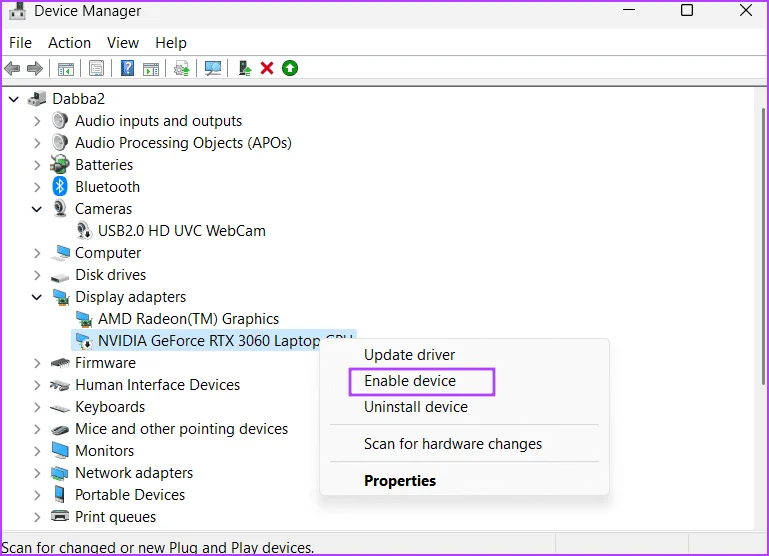
Task: Click the Firmware chip icon
Action: pyautogui.click(x=60, y=363)
